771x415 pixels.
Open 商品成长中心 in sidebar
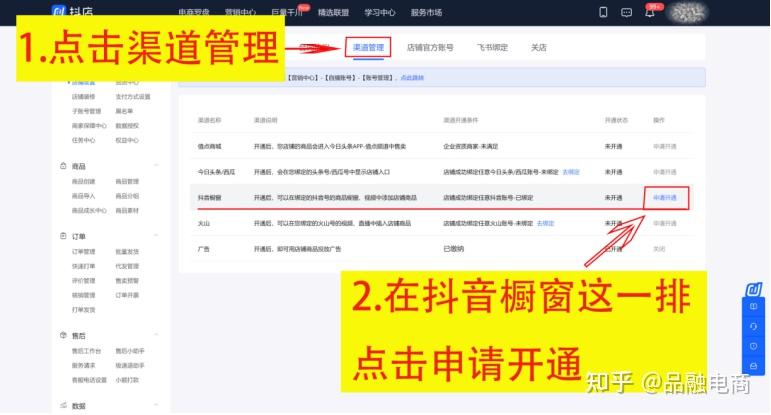[x=89, y=210]
